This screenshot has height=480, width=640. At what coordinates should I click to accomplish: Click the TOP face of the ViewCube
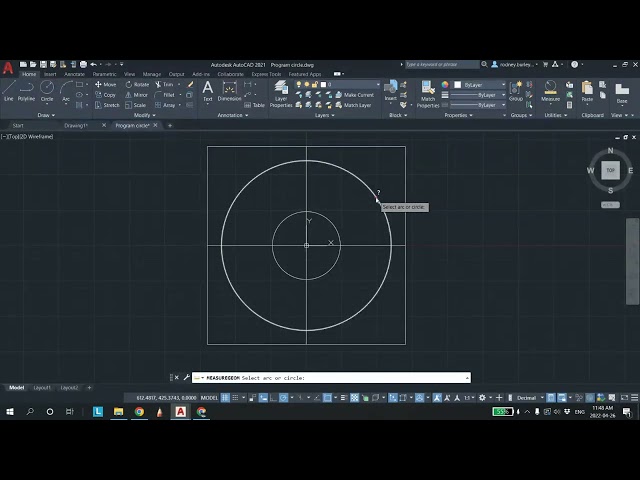(610, 170)
